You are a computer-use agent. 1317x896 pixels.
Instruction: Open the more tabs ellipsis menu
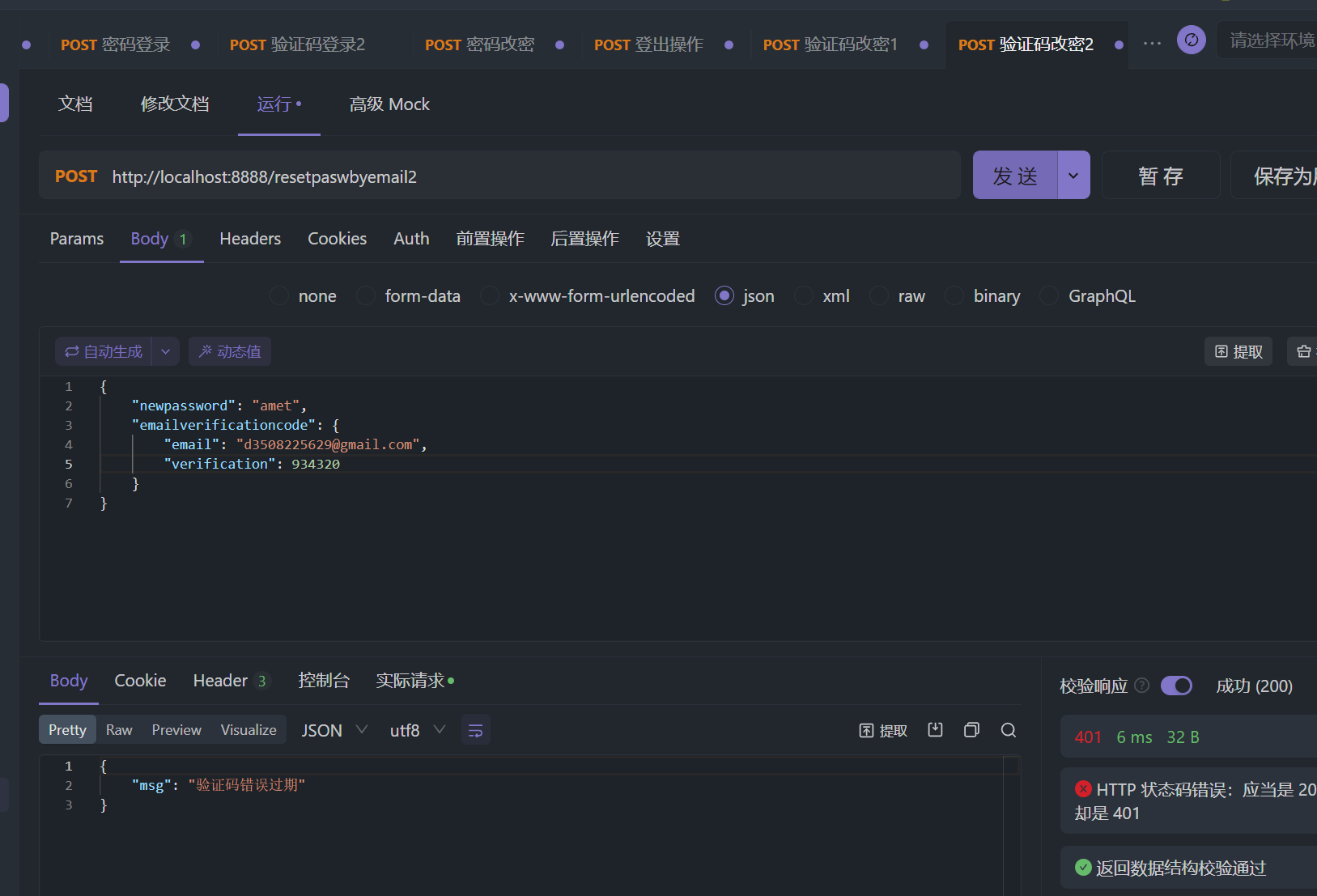1152,44
